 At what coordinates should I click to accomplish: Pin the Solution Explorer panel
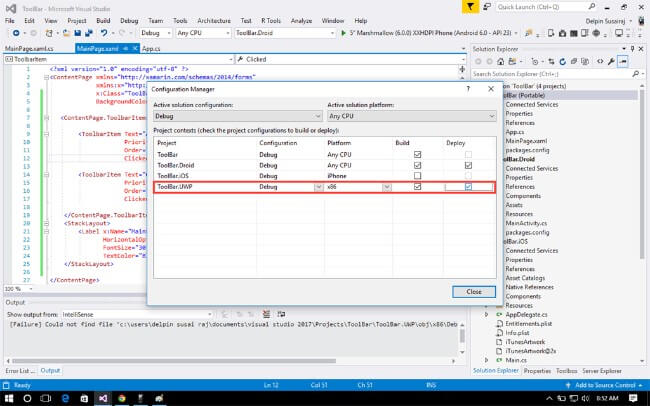[632, 49]
